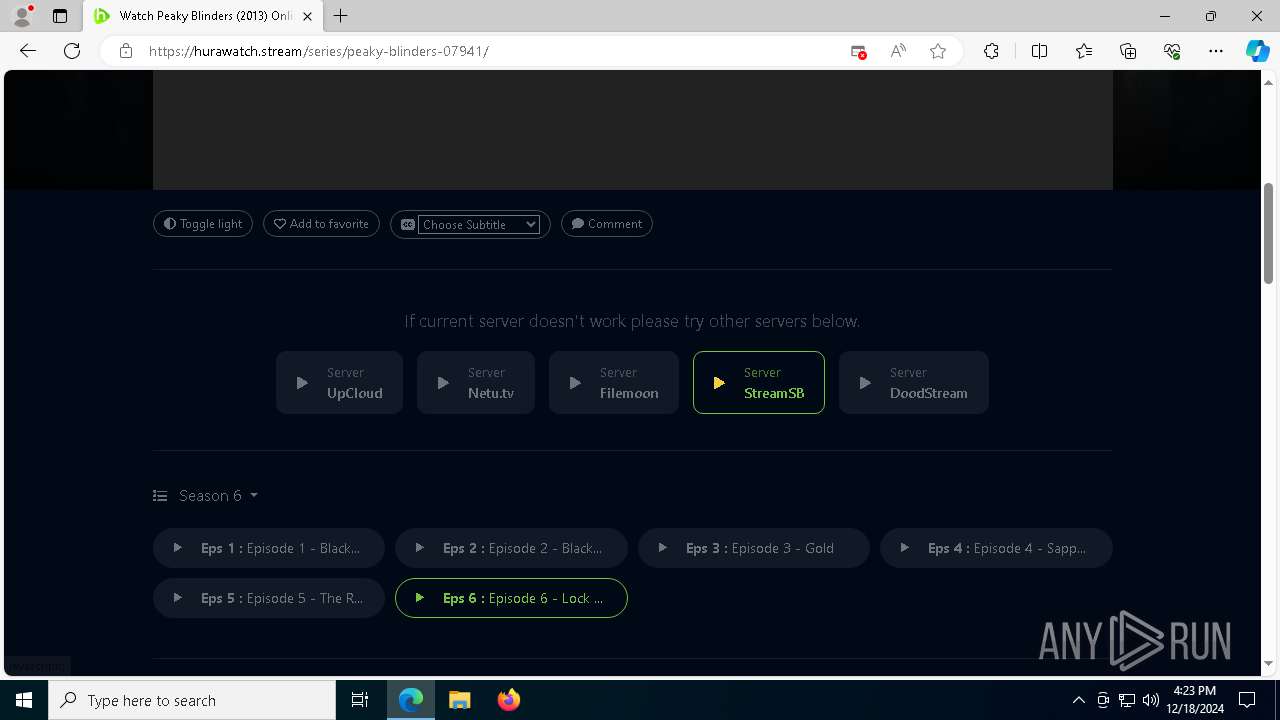Open network status tray icon
Image resolution: width=1280 pixels, height=720 pixels.
pyautogui.click(x=1127, y=700)
